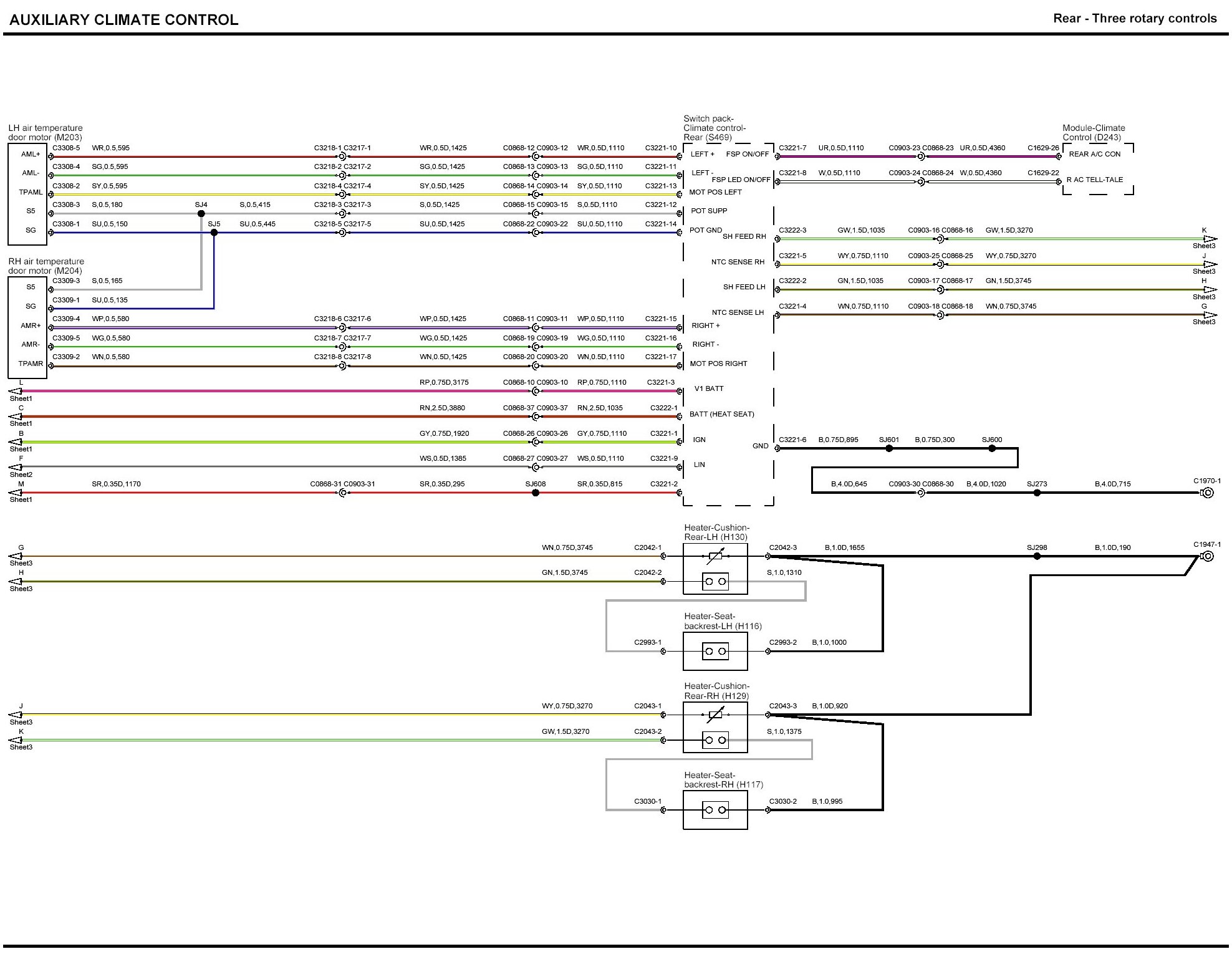
Task: Click the M Sheet1 reference arrow
Action: 15,493
